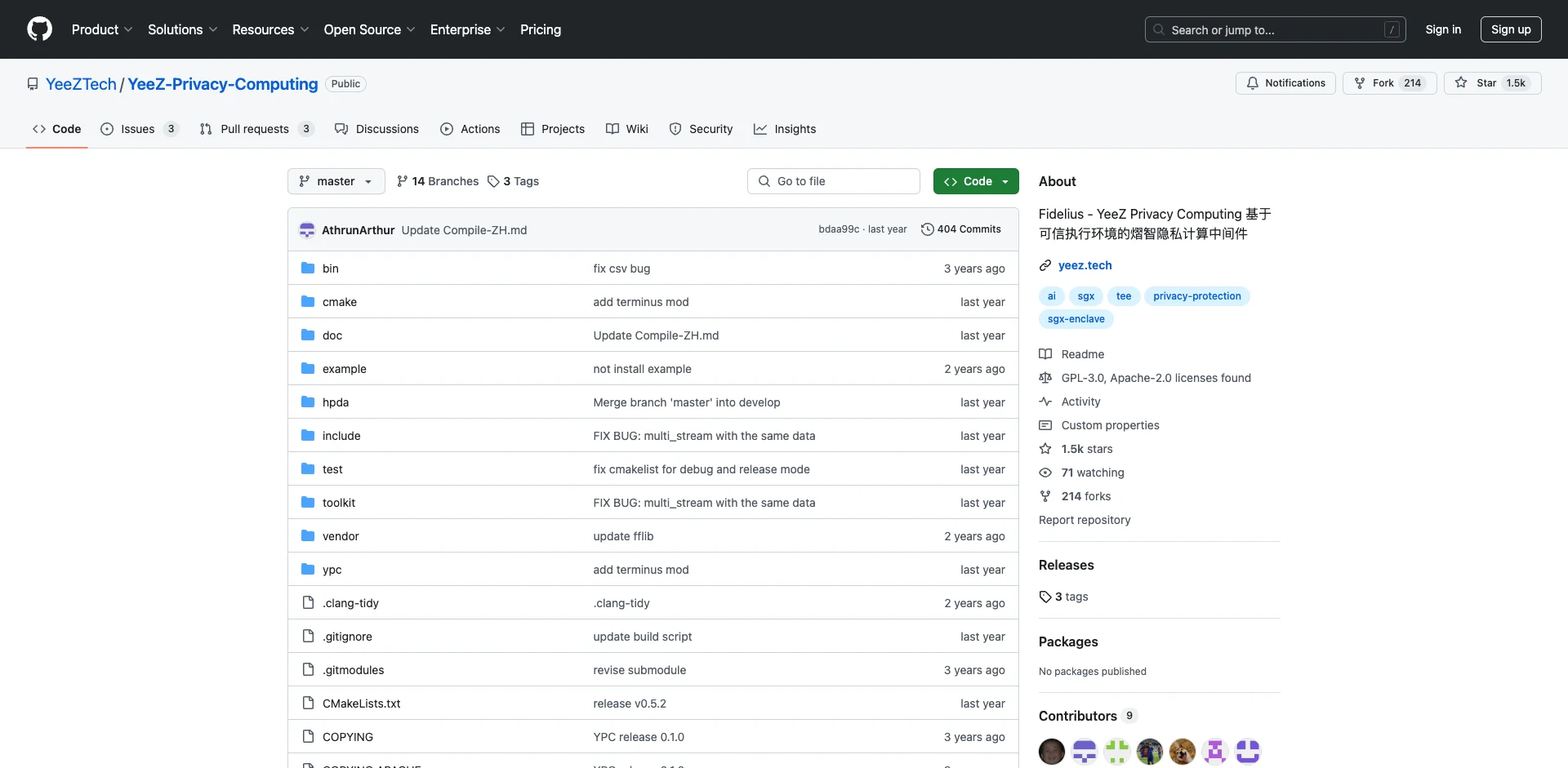The height and width of the screenshot is (768, 1568).
Task: Switch to the Insights tab
Action: [785, 129]
